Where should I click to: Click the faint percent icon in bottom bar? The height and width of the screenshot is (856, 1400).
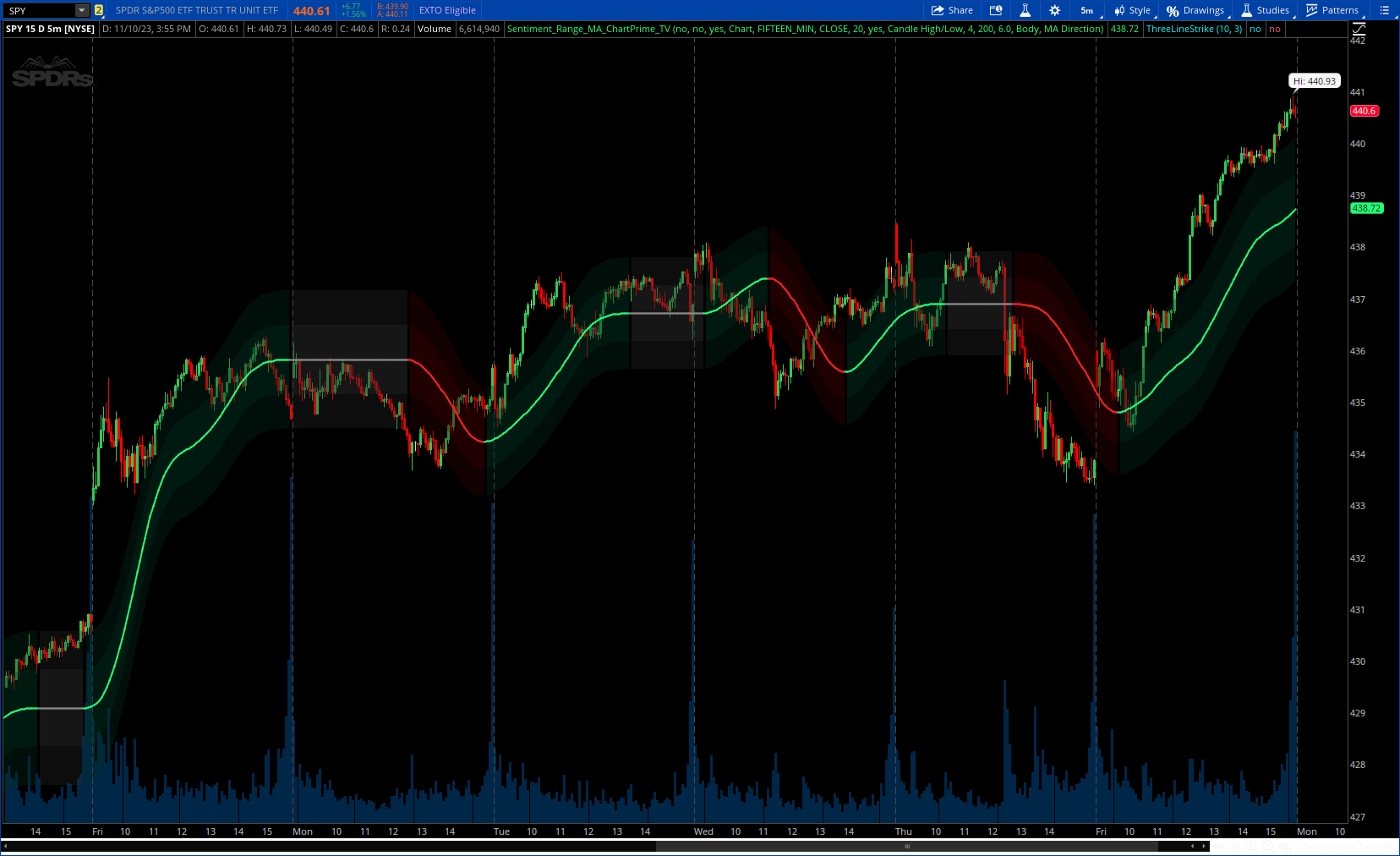click(x=1285, y=847)
